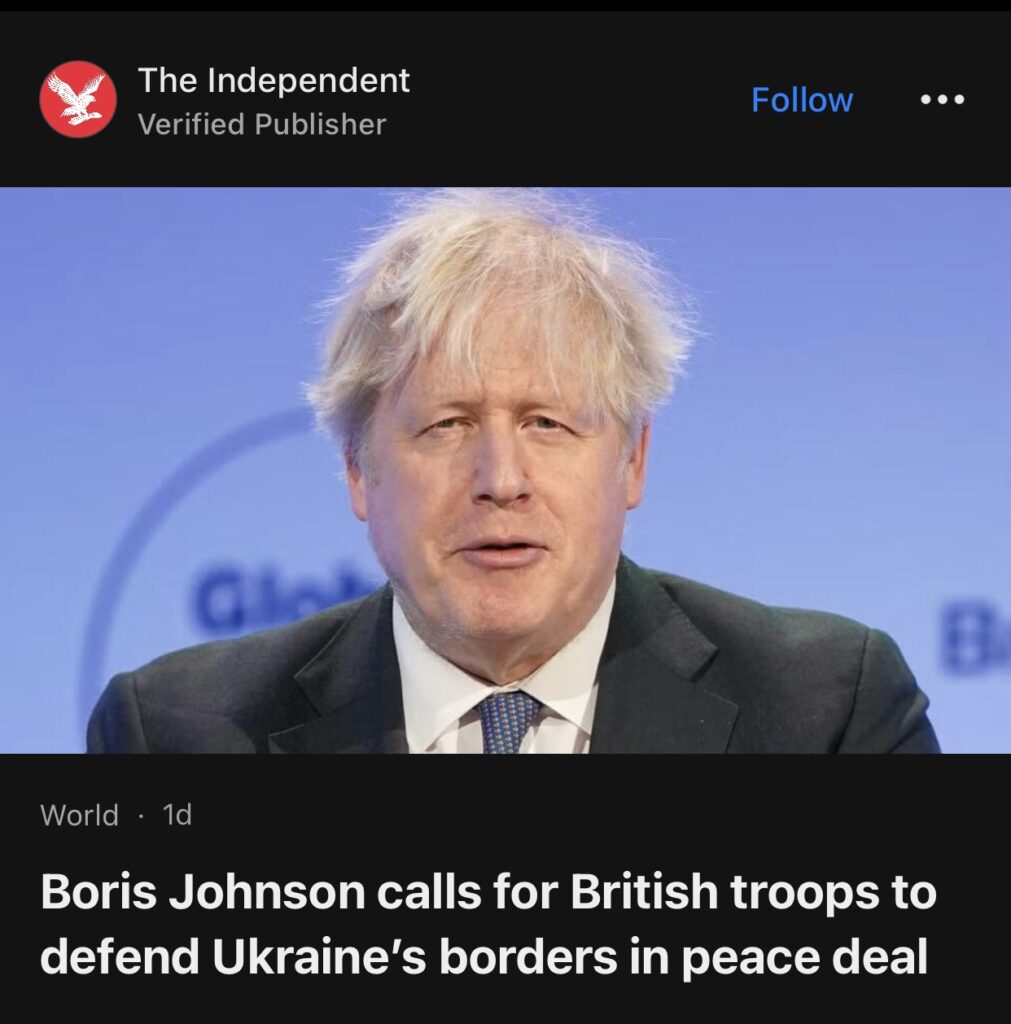Open the Boris Johnson article photo

tap(506, 470)
